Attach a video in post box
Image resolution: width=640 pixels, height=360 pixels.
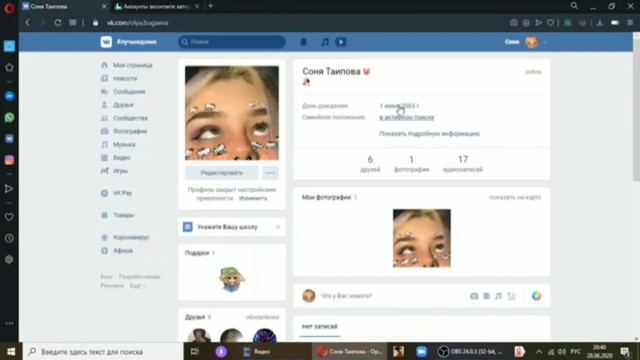click(487, 296)
